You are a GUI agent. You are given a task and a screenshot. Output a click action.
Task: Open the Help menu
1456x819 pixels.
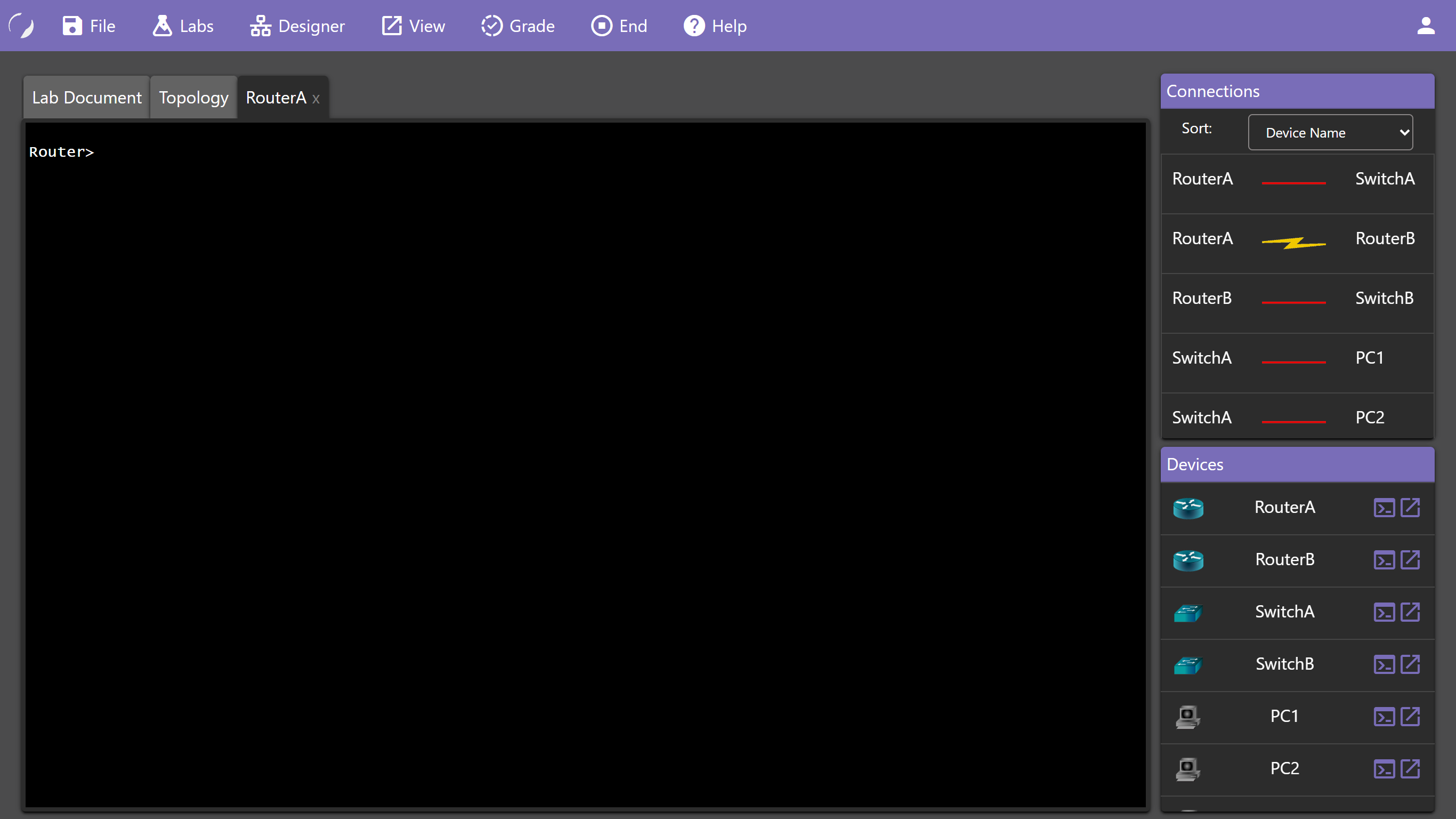tap(715, 26)
